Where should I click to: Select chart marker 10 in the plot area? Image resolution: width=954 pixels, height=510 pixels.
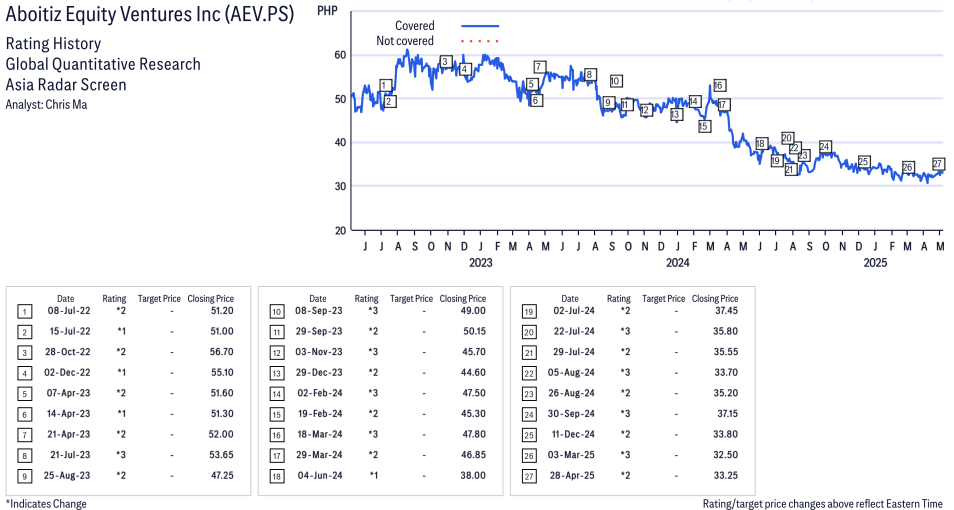pyautogui.click(x=615, y=81)
